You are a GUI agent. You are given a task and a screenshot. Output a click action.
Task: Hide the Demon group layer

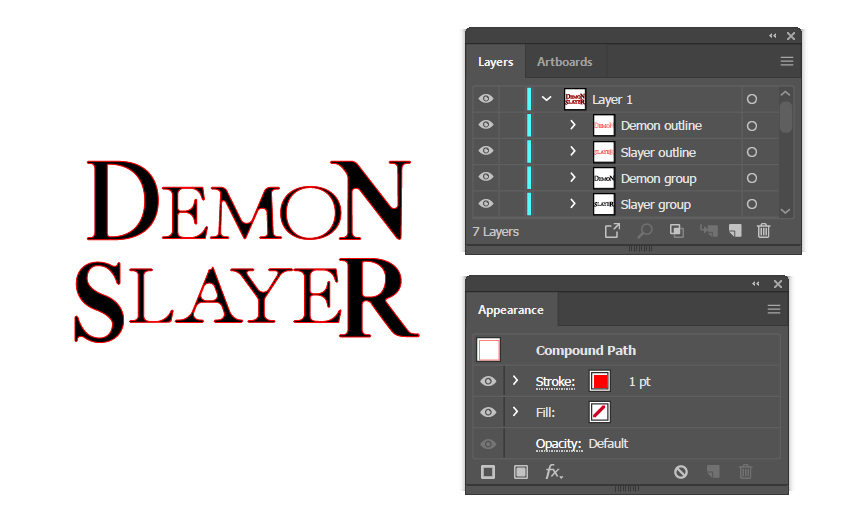[486, 176]
